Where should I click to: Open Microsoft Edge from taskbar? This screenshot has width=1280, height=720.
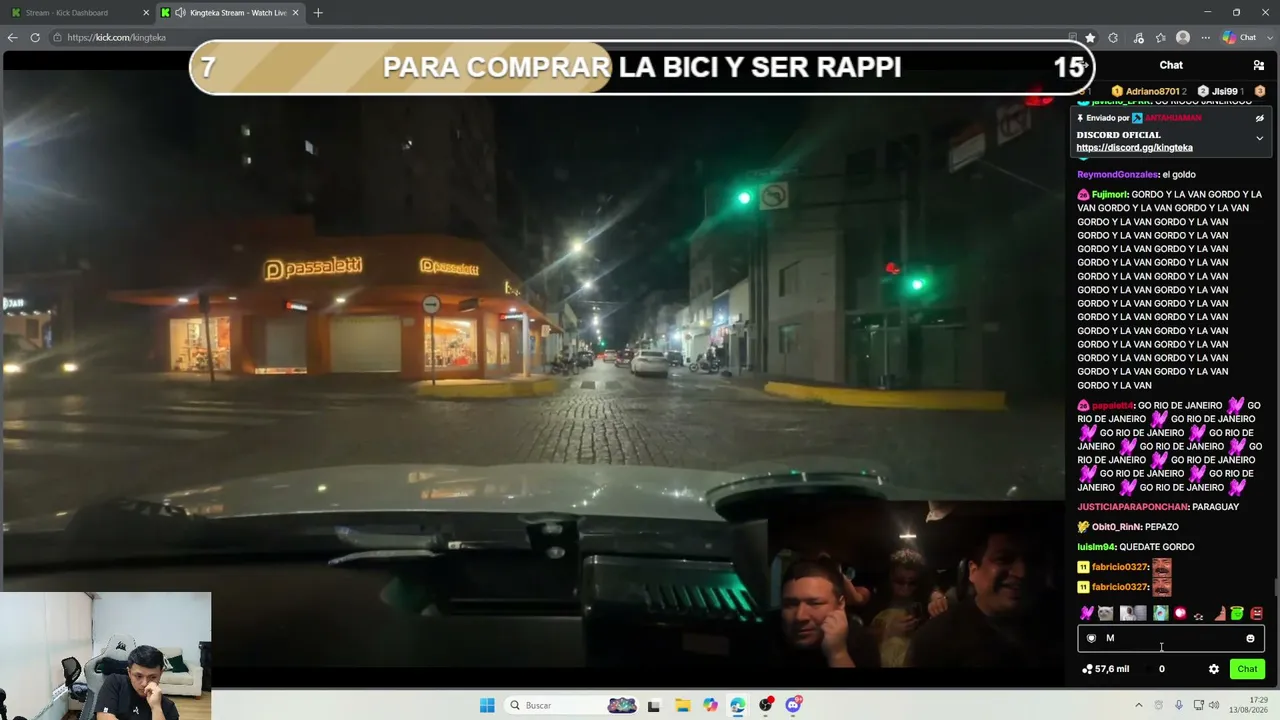[x=738, y=705]
